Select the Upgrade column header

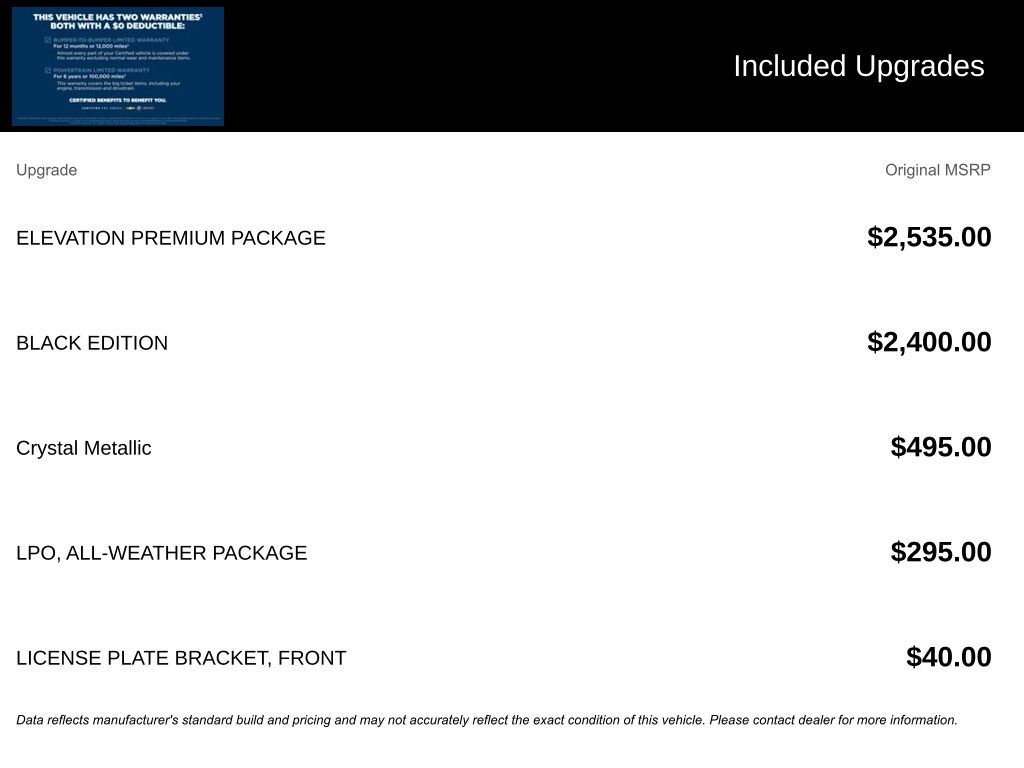click(46, 170)
